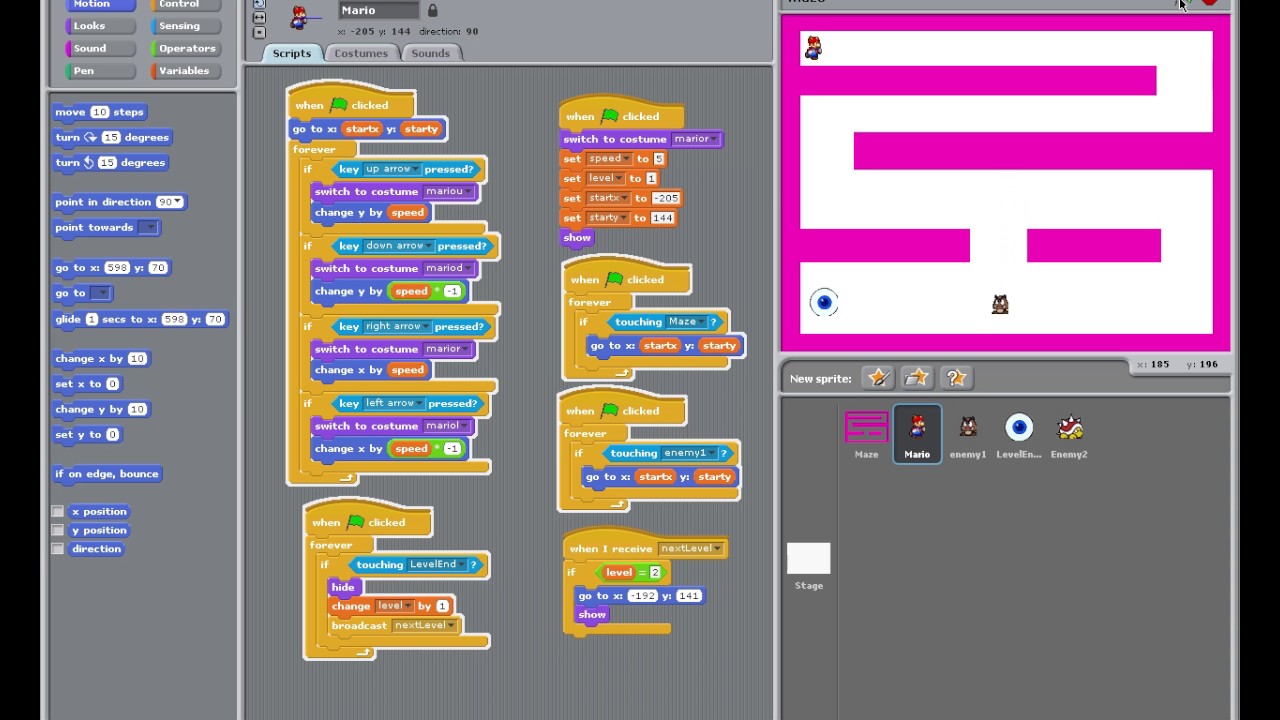Screen dimensions: 1280x720
Task: Click the 'show' block under 'set starty'
Action: click(x=577, y=238)
